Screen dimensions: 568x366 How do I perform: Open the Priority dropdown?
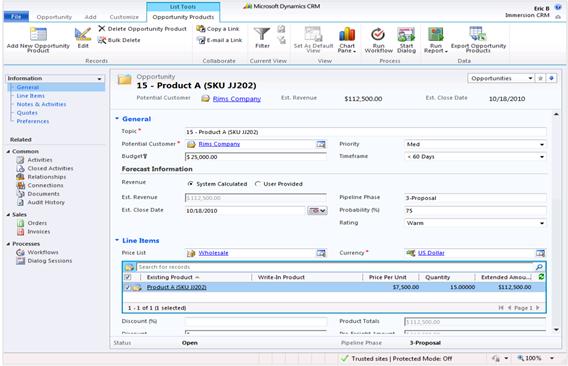[542, 145]
